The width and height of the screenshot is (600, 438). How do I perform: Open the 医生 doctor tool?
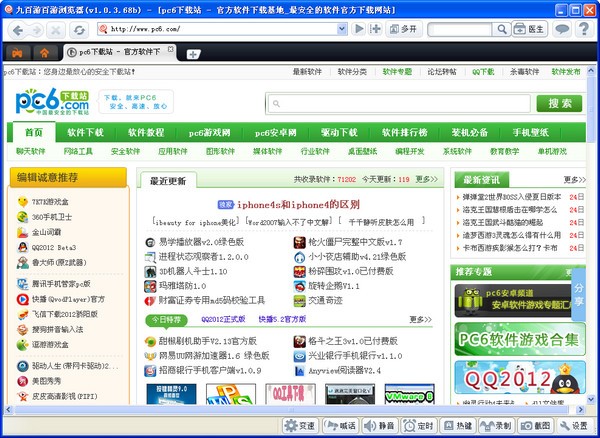[530, 29]
